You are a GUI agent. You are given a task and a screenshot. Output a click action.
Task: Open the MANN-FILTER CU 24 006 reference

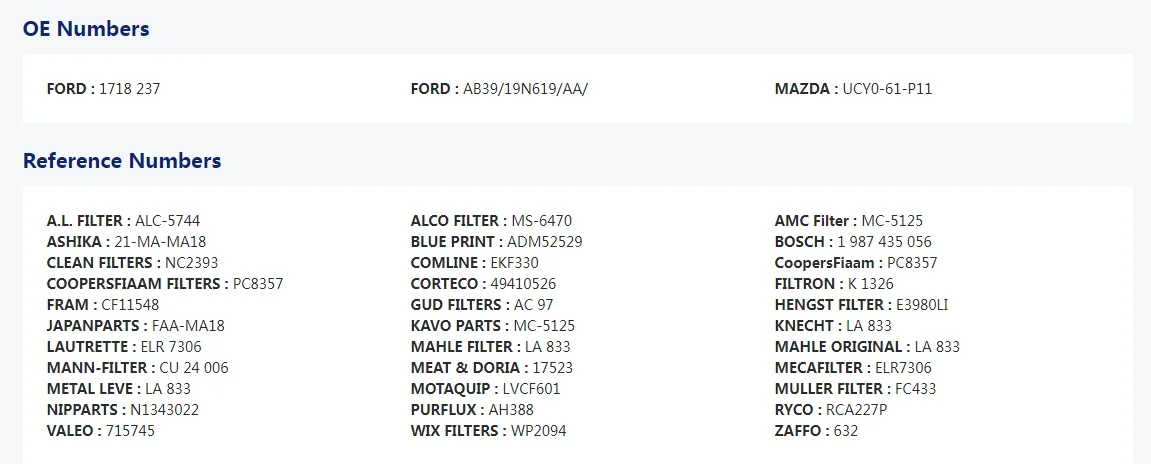click(x=137, y=368)
